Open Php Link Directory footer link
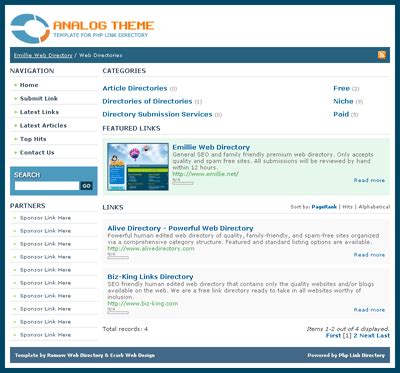400x373 pixels. point(362,355)
